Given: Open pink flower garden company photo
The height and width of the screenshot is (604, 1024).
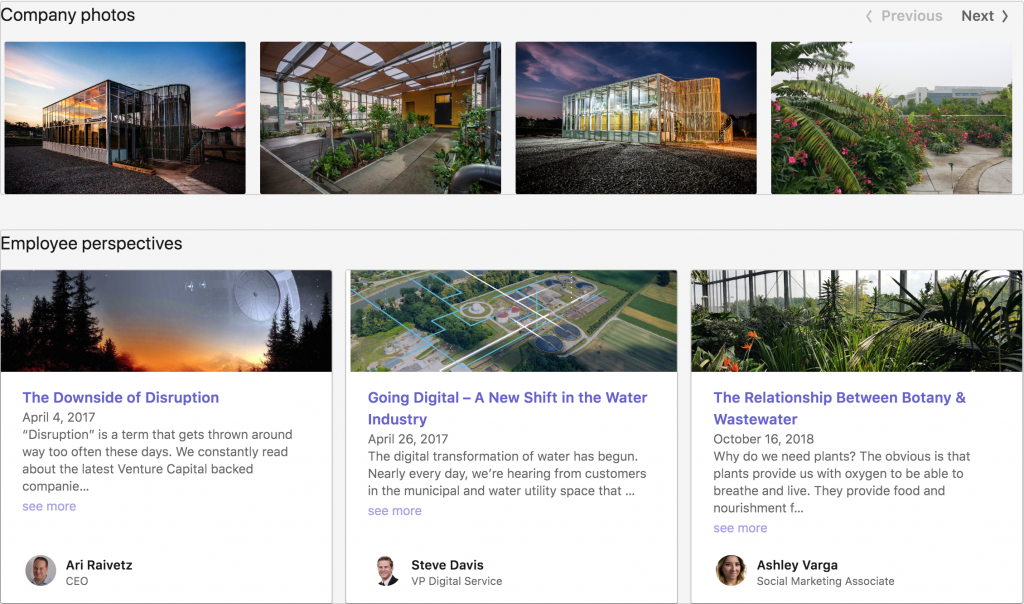Looking at the screenshot, I should point(891,118).
